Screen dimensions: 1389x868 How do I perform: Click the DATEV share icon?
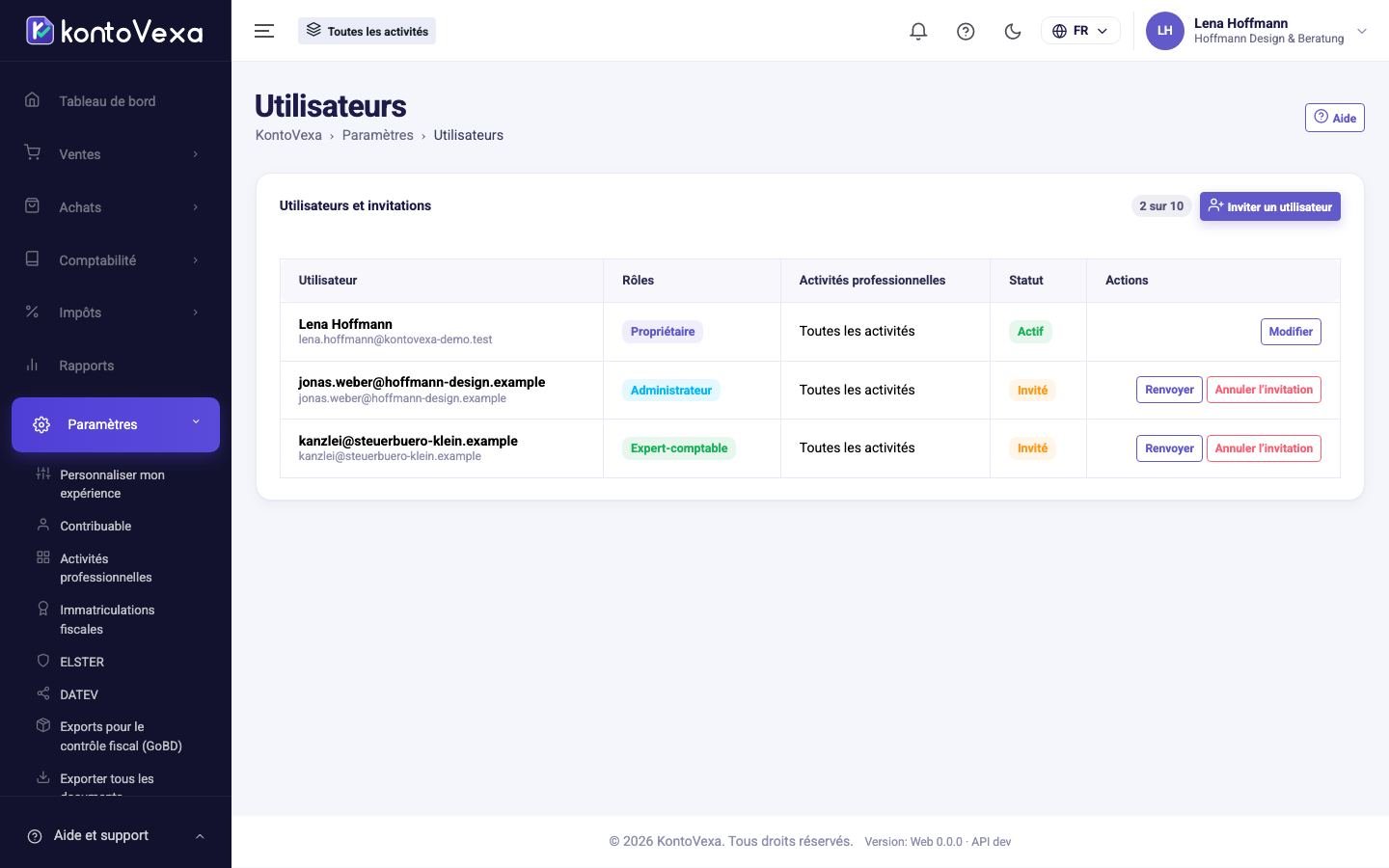pos(42,693)
